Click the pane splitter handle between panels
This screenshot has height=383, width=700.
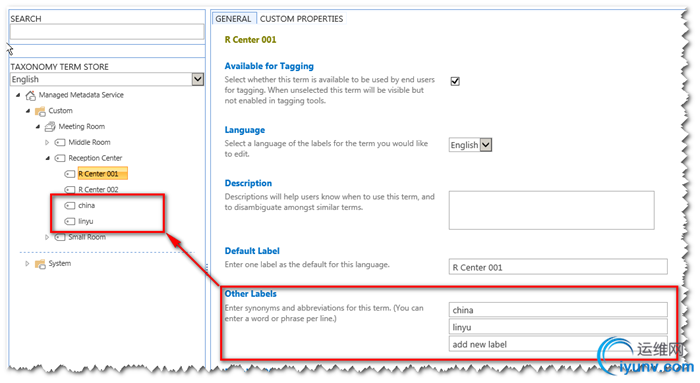pyautogui.click(x=207, y=268)
